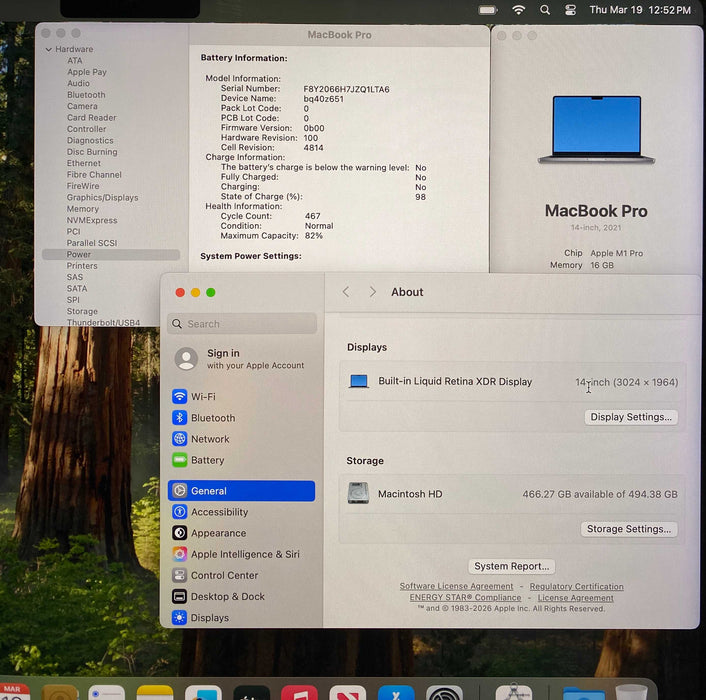
Task: Select Audio in the Hardware list
Action: [x=78, y=83]
